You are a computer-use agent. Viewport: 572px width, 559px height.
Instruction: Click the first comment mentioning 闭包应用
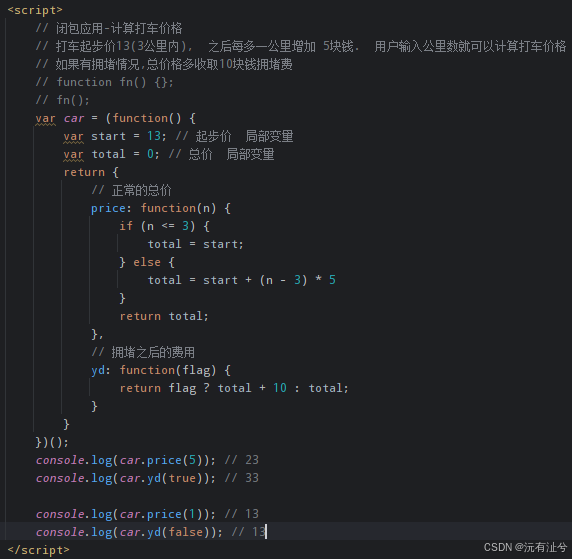(x=109, y=28)
